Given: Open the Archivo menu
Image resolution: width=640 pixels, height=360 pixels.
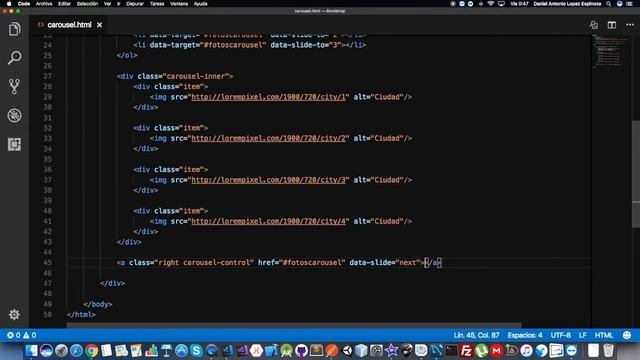Looking at the screenshot, I should pos(44,4).
